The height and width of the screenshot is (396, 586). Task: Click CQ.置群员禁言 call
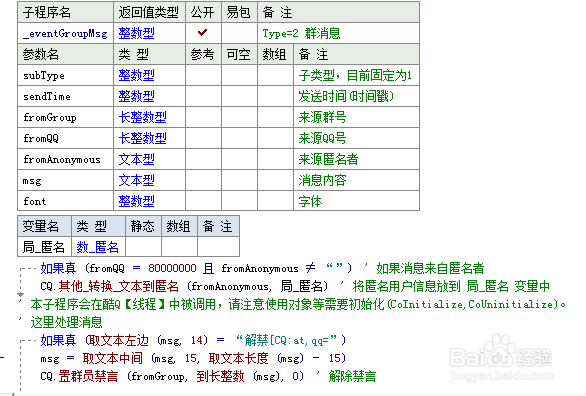(x=79, y=376)
